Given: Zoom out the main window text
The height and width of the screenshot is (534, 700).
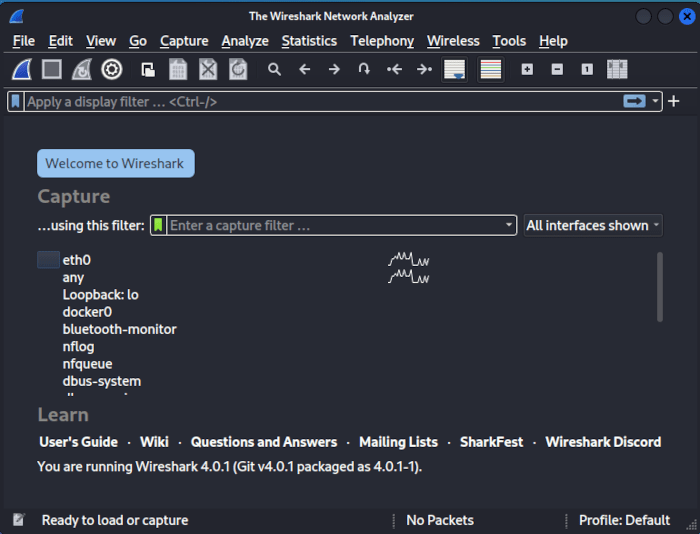Looking at the screenshot, I should point(557,70).
